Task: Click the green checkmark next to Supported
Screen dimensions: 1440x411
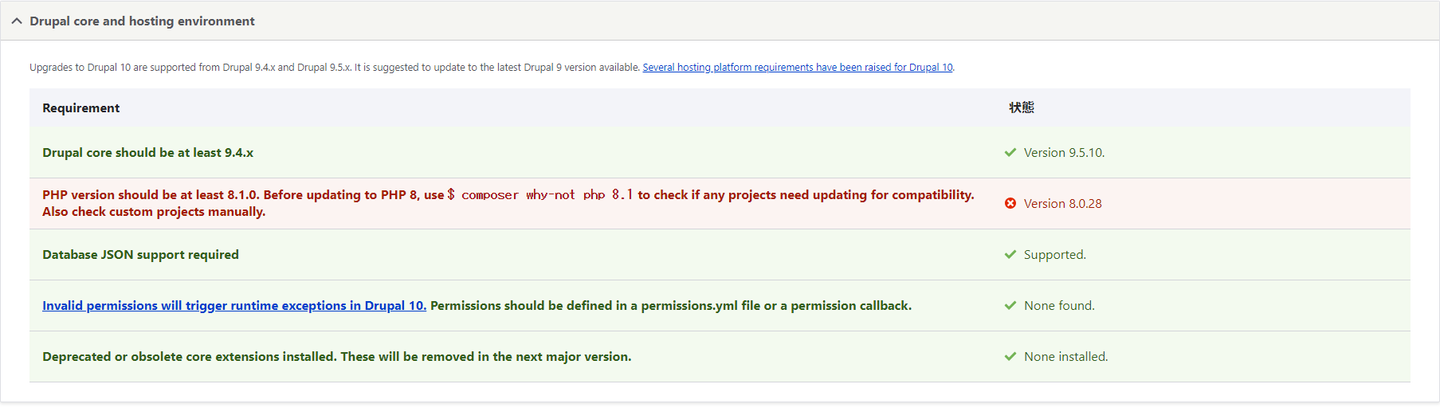Action: [1010, 255]
